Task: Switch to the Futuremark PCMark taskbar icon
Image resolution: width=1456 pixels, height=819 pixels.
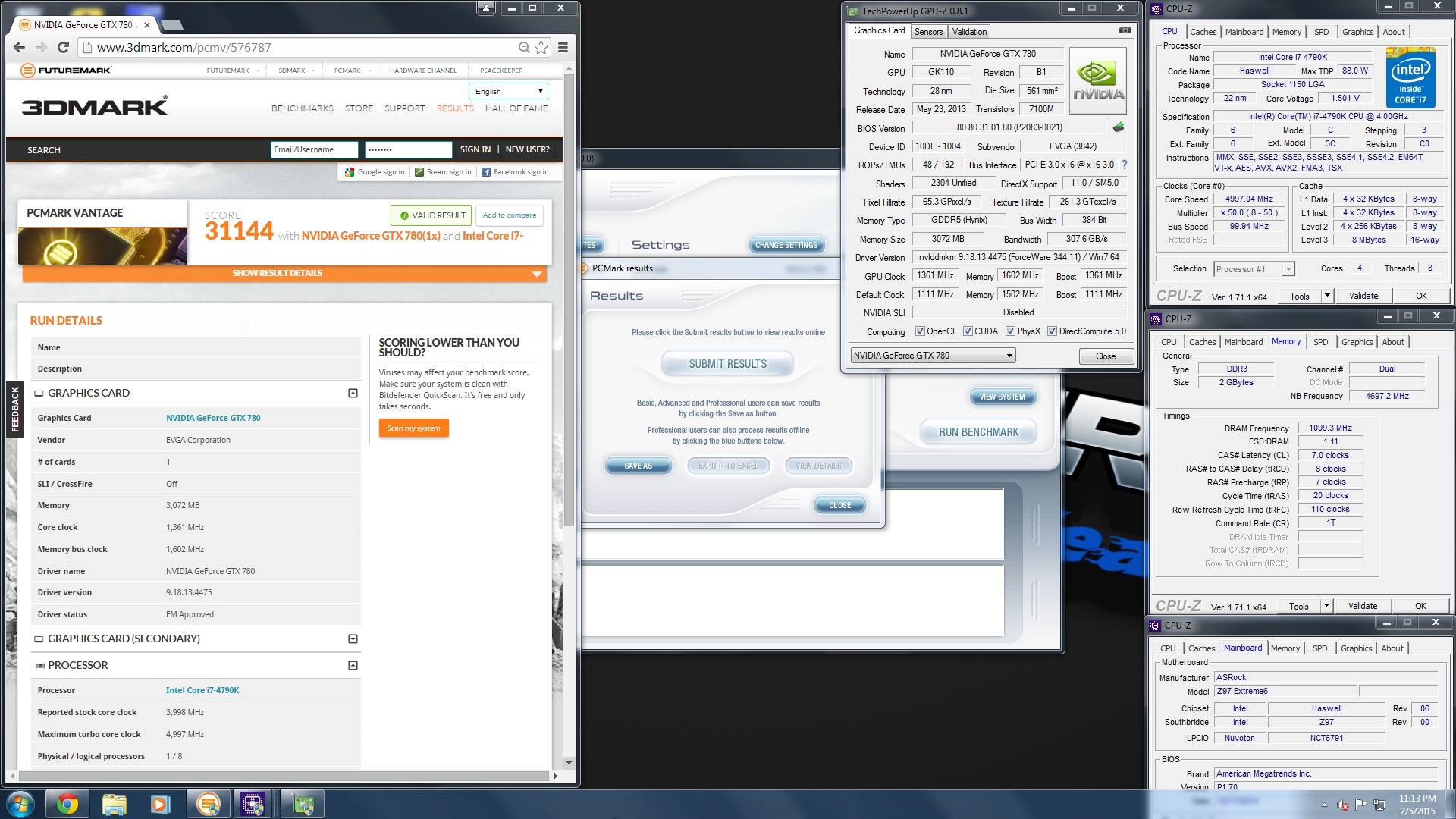Action: coord(208,804)
